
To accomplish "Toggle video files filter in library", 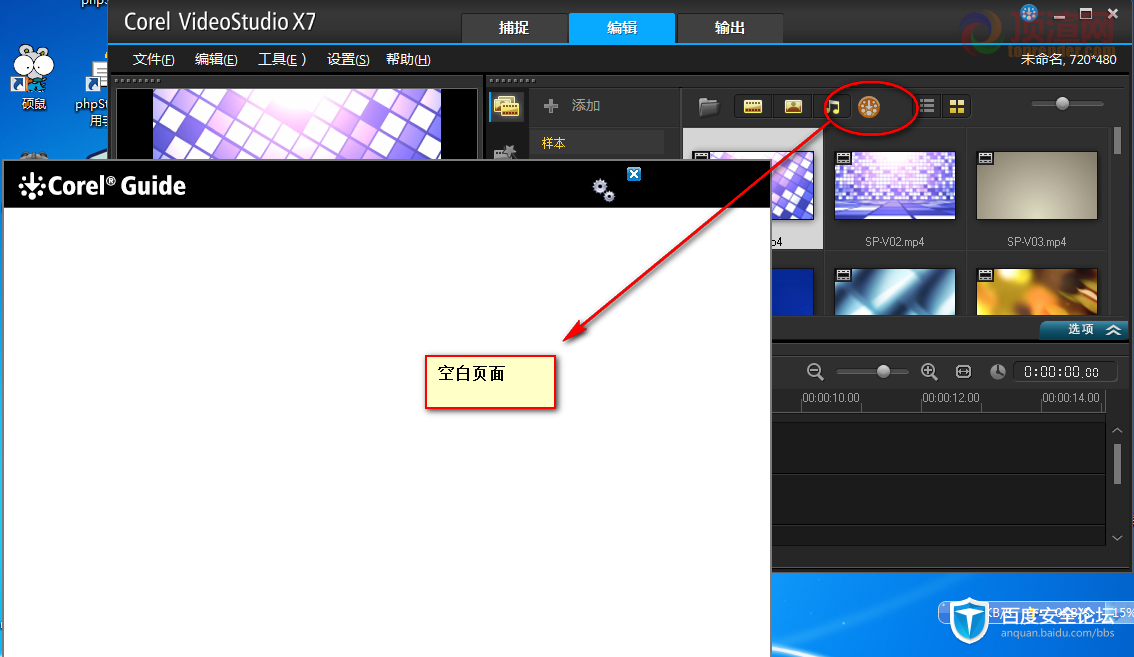I will 753,107.
